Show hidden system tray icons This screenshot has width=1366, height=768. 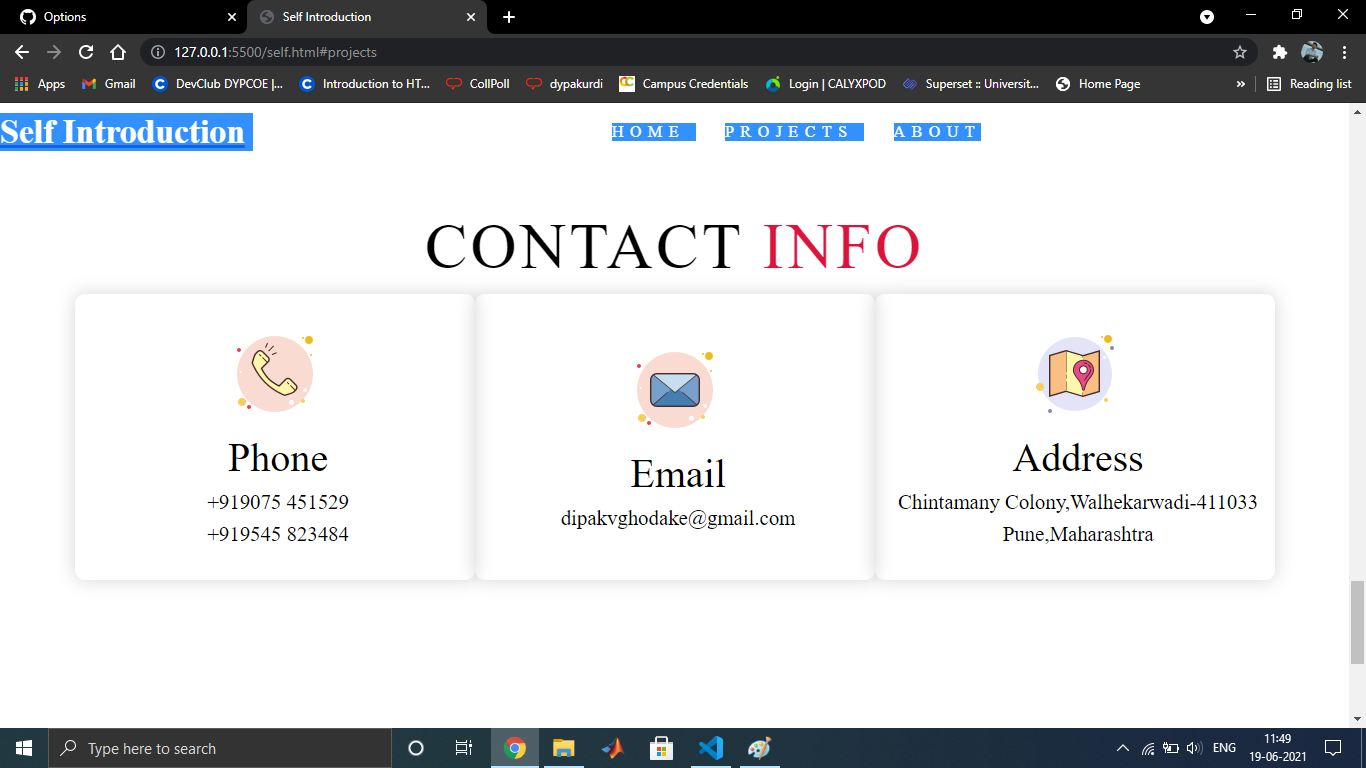[1122, 748]
